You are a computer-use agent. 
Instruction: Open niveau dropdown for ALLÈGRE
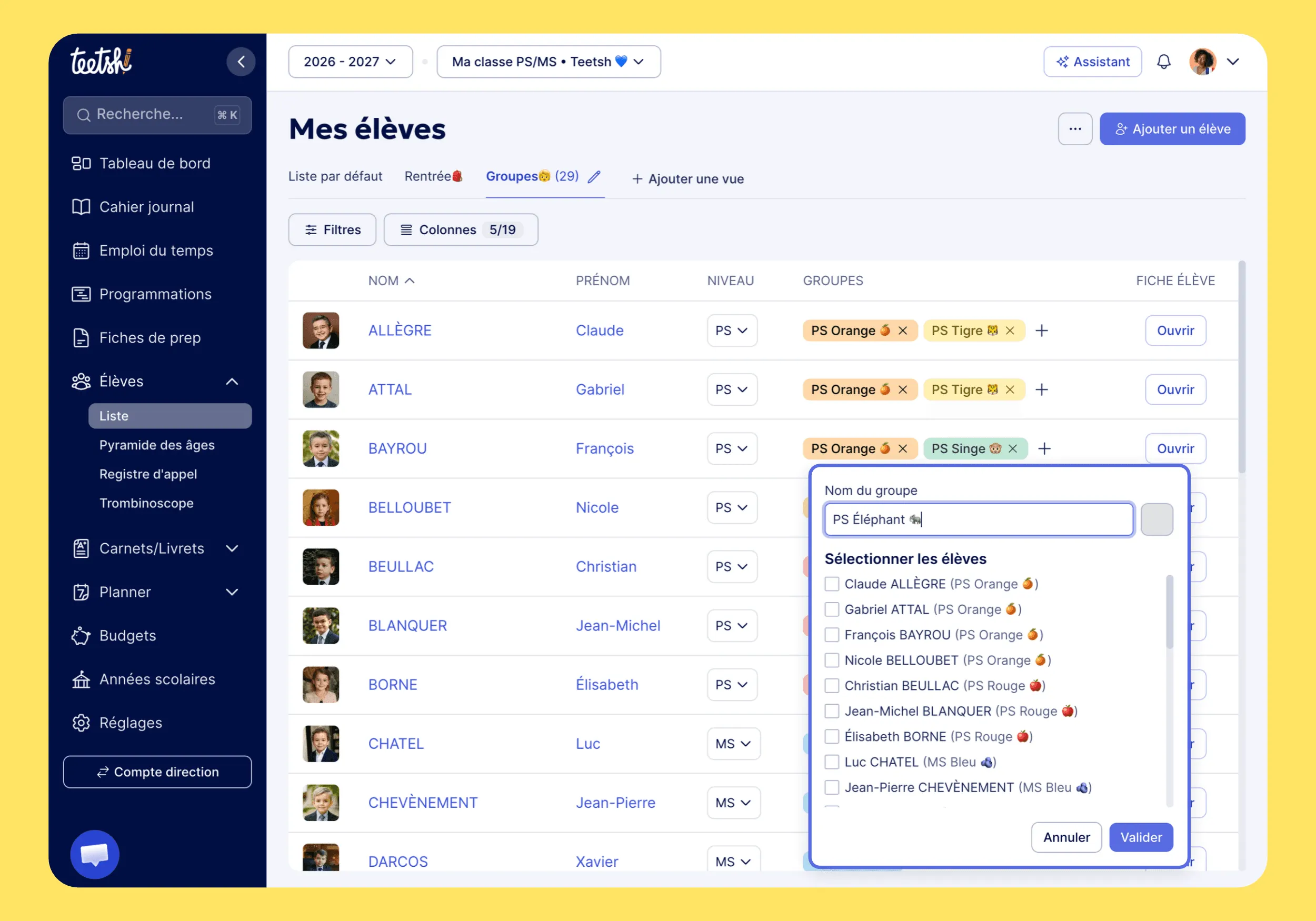point(732,331)
